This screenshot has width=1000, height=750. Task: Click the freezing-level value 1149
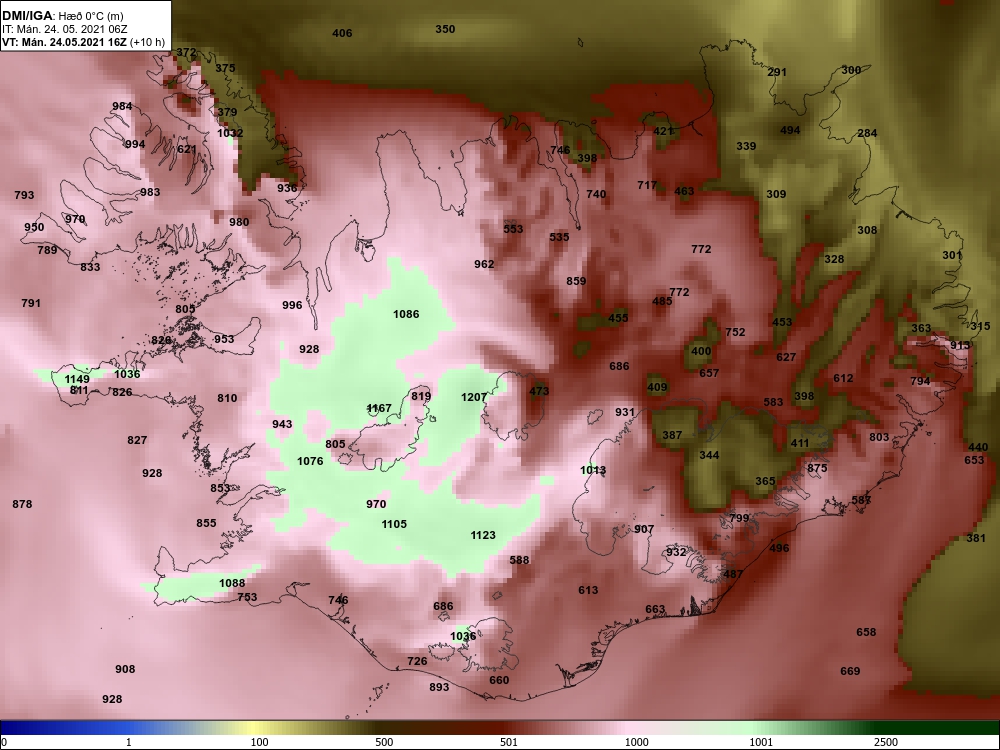tap(77, 379)
